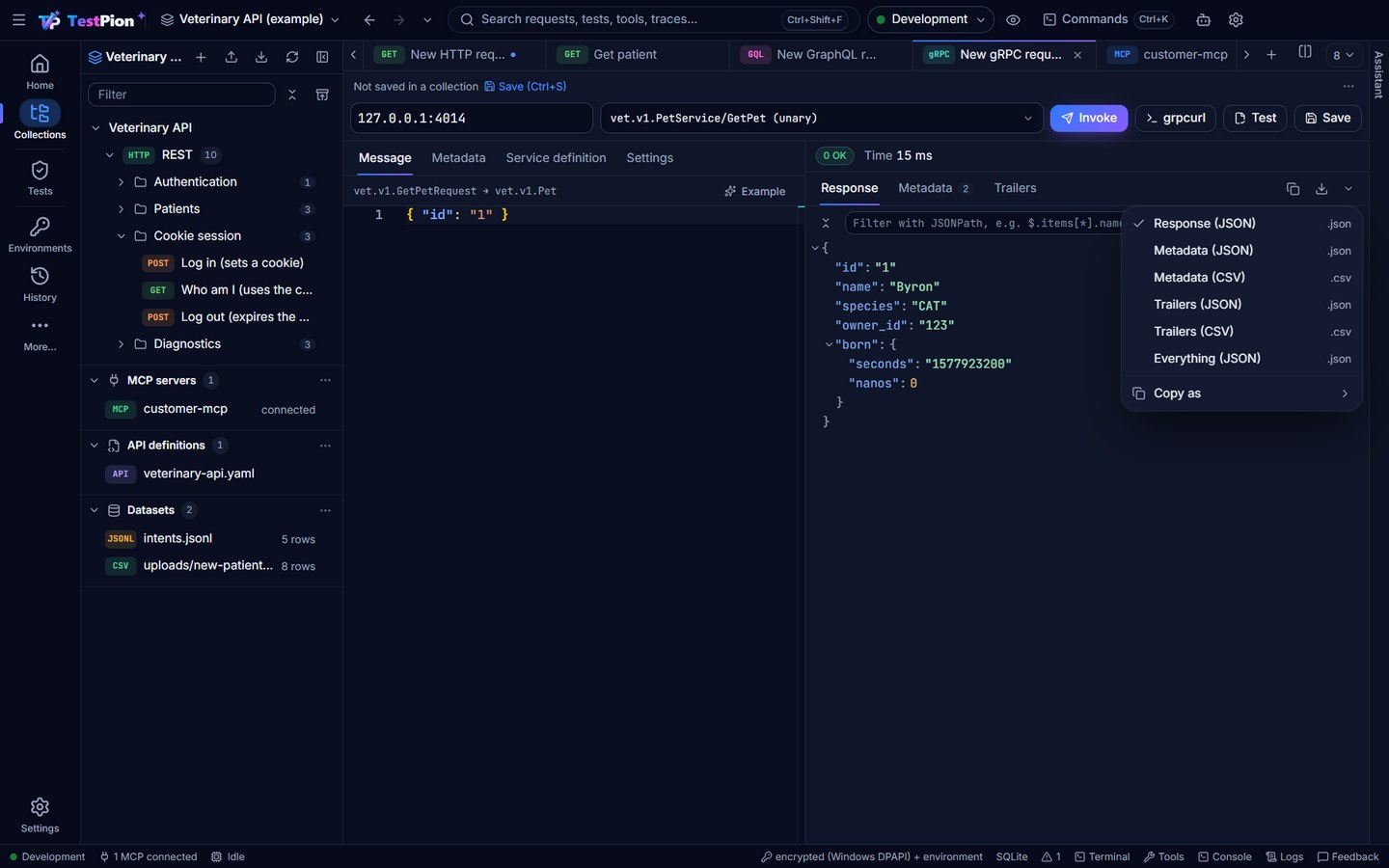Add new item with plus in collections header
The image size is (1389, 868).
click(201, 57)
